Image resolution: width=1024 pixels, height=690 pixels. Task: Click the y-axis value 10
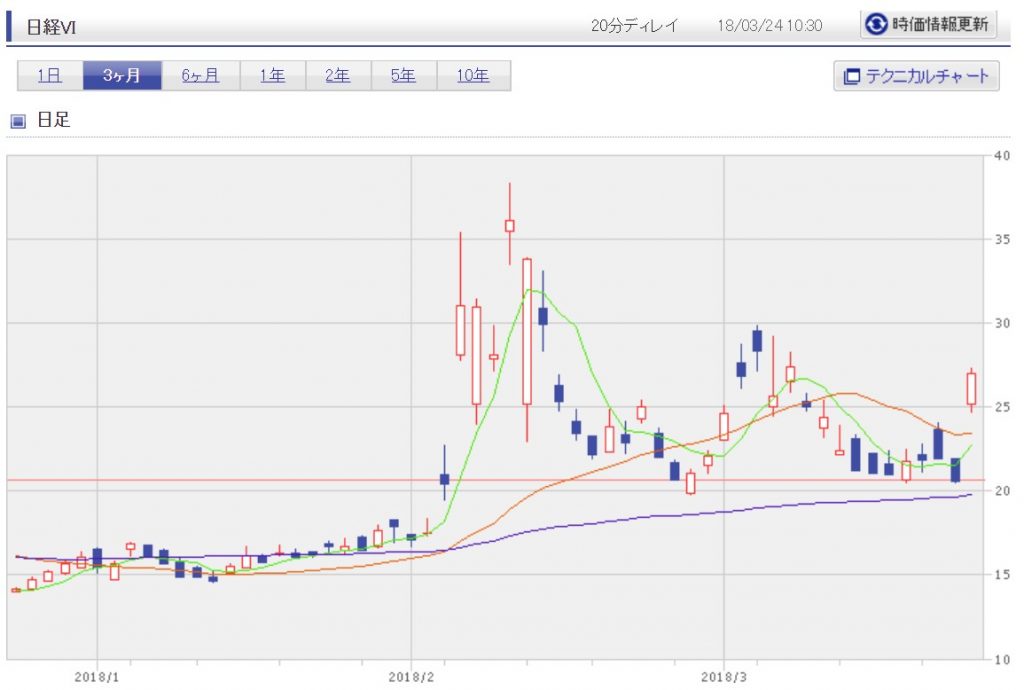click(x=1002, y=659)
